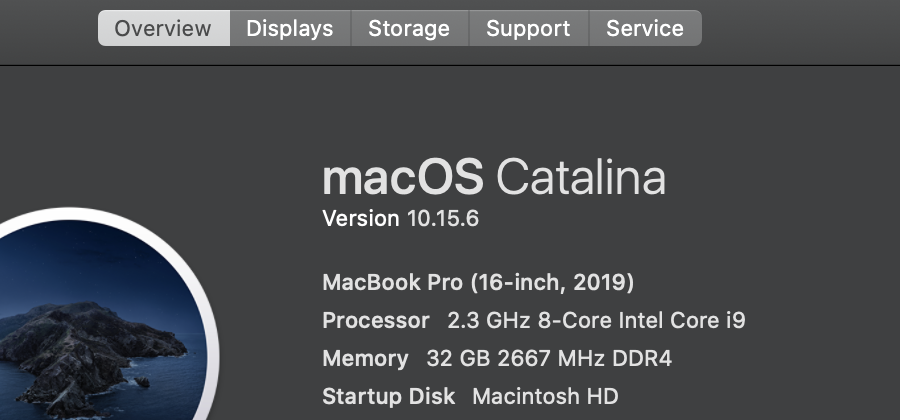The width and height of the screenshot is (900, 420).
Task: Click the "Version" label
Action: coord(361,219)
